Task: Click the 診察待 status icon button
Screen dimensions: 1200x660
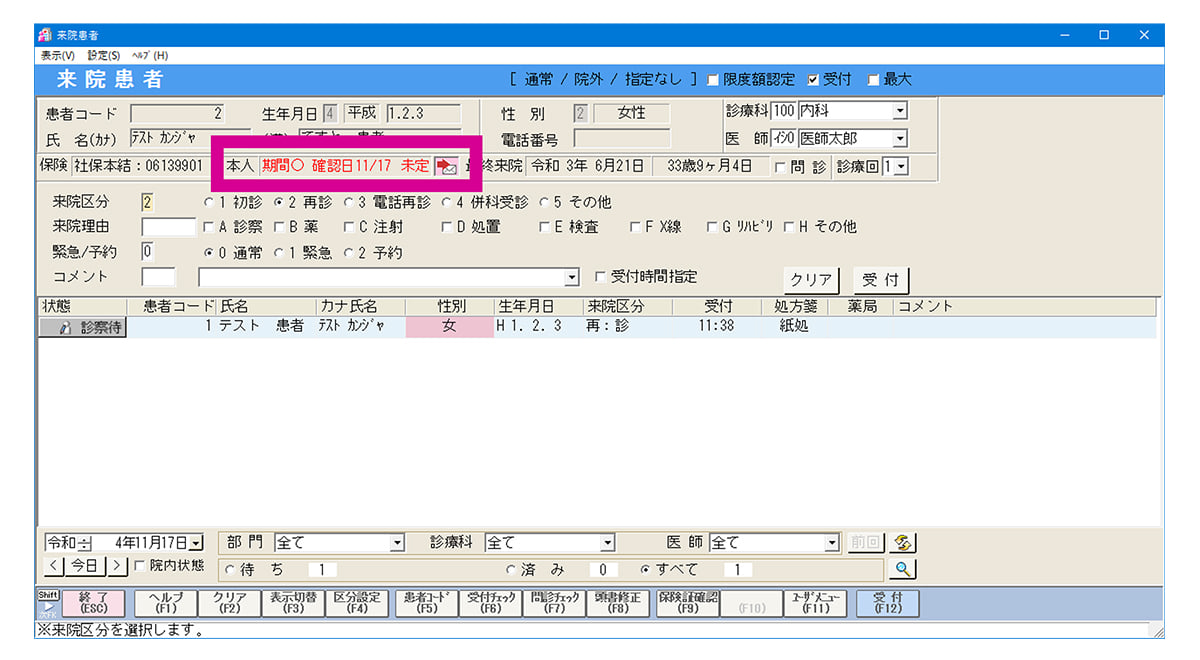Action: coord(83,327)
